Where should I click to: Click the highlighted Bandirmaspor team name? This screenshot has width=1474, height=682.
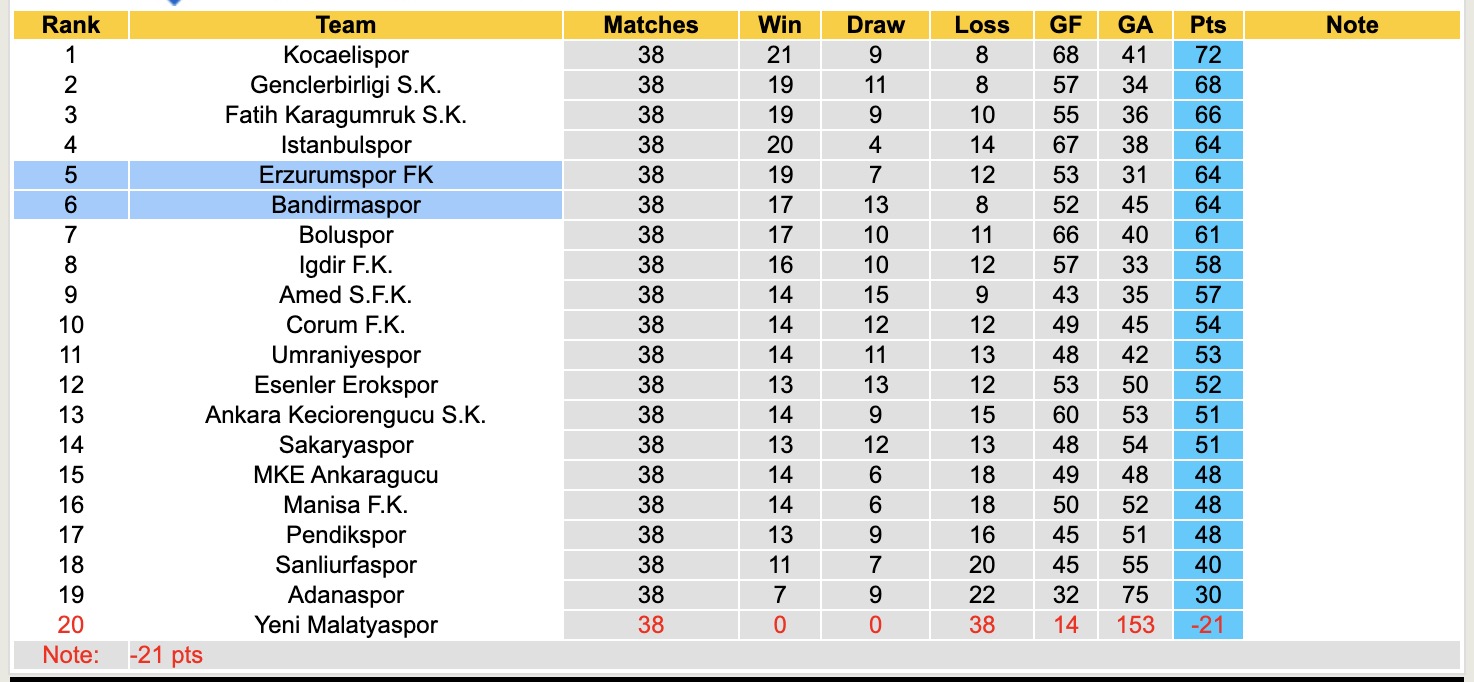[346, 205]
